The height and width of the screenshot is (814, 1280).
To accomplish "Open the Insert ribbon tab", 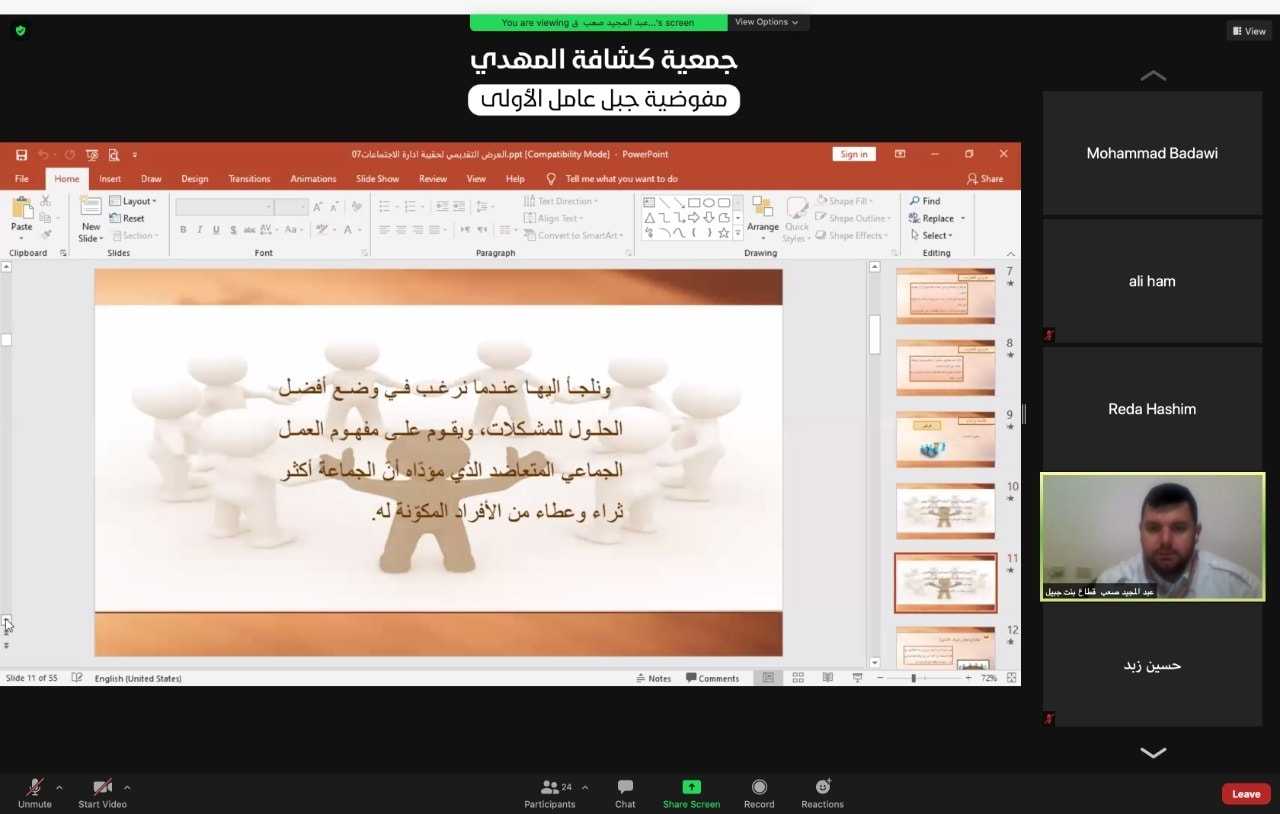I will coord(110,179).
